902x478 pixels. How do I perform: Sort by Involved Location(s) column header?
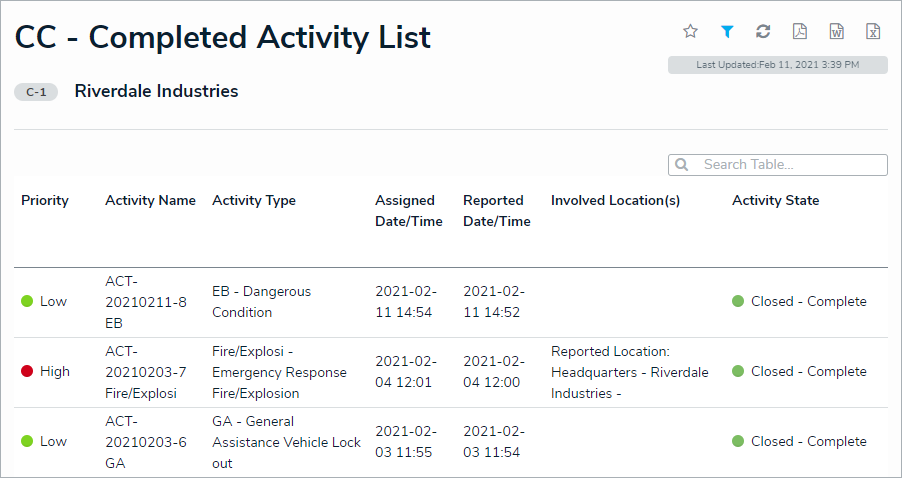click(x=615, y=201)
